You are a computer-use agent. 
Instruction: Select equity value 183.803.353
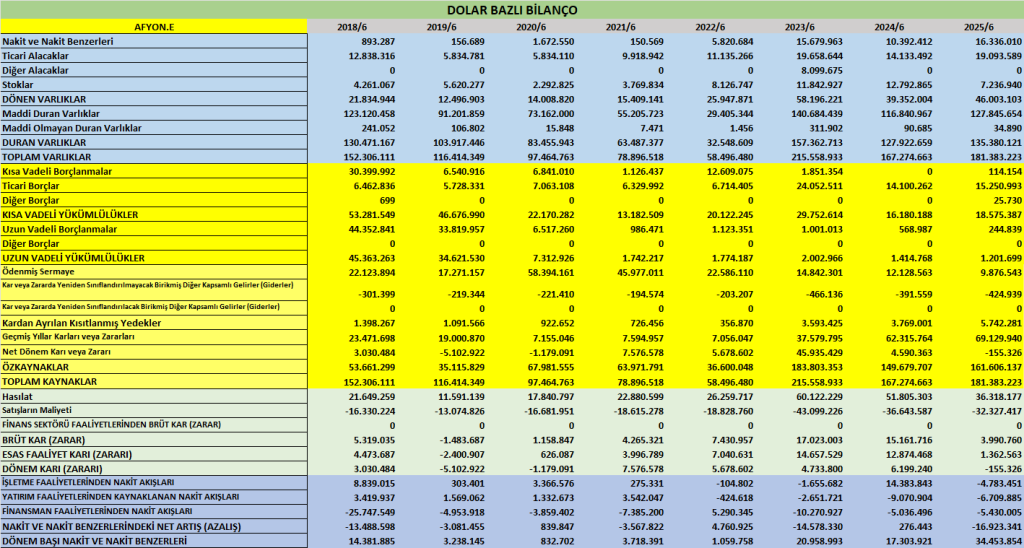click(x=817, y=367)
